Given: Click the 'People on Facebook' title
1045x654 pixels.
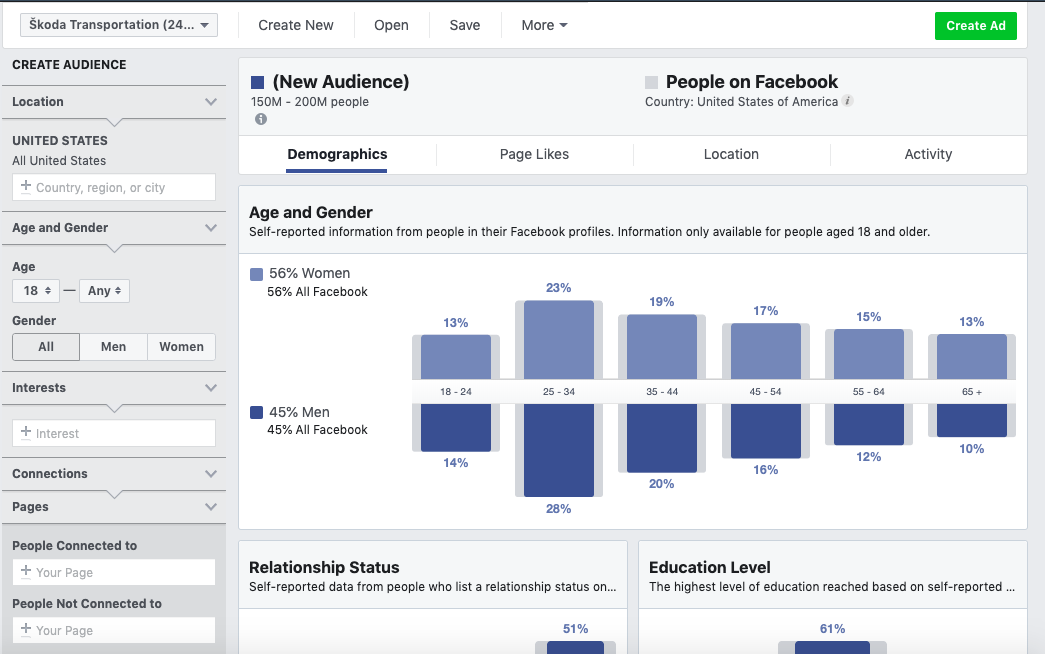Looking at the screenshot, I should [x=752, y=82].
